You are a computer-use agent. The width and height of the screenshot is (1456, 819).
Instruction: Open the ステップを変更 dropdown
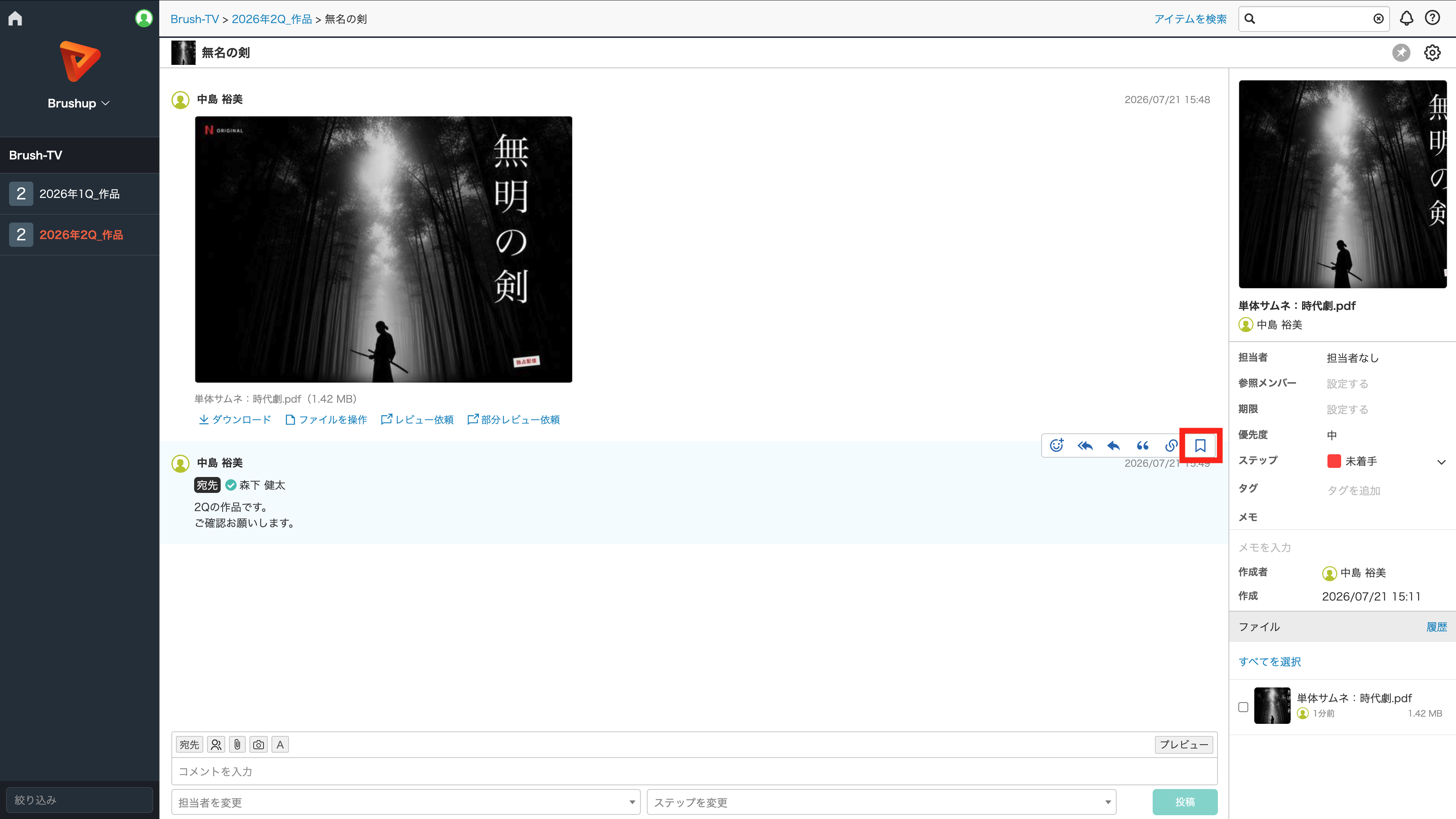point(881,802)
